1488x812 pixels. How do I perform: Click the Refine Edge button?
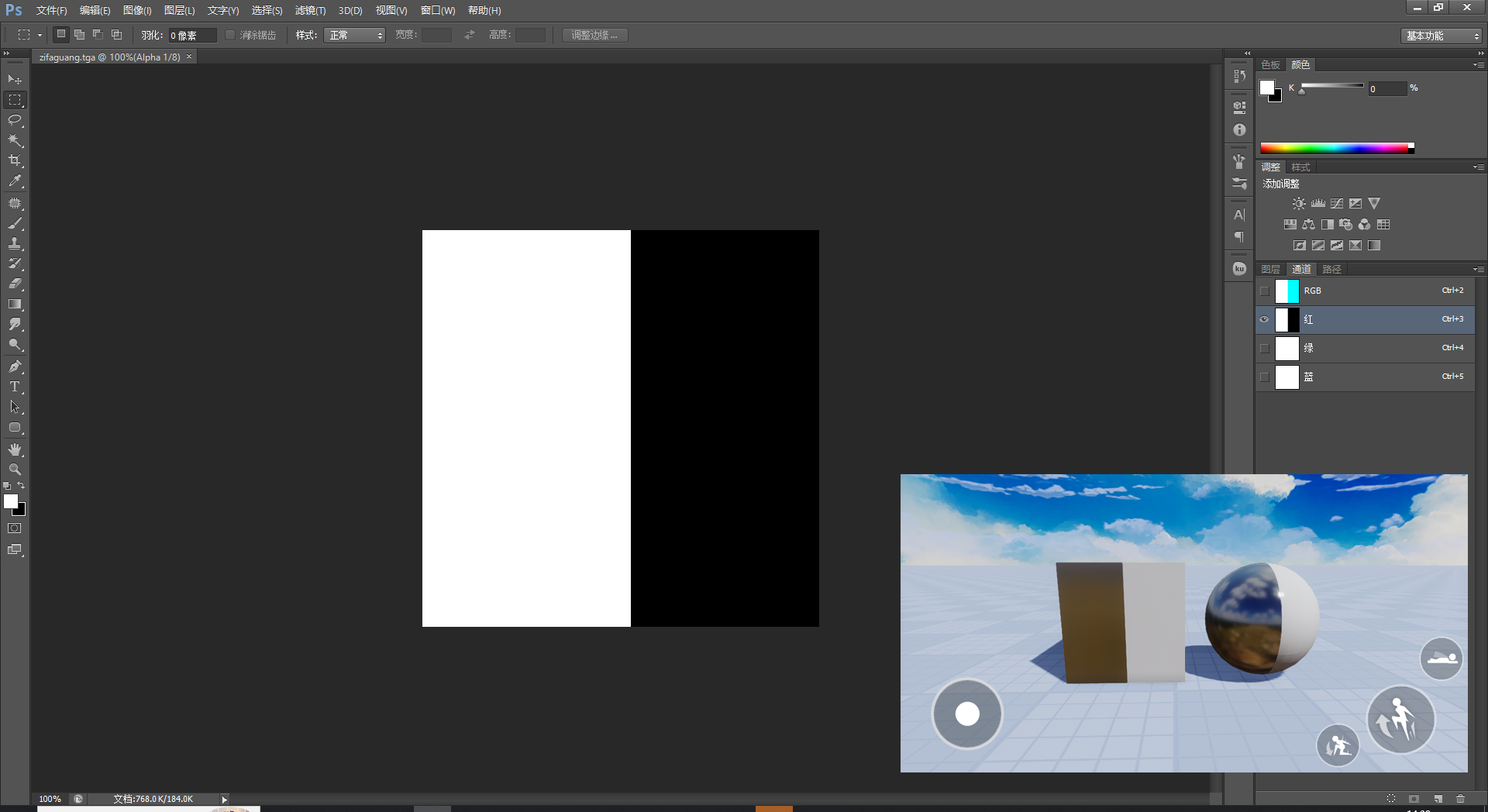pyautogui.click(x=594, y=35)
